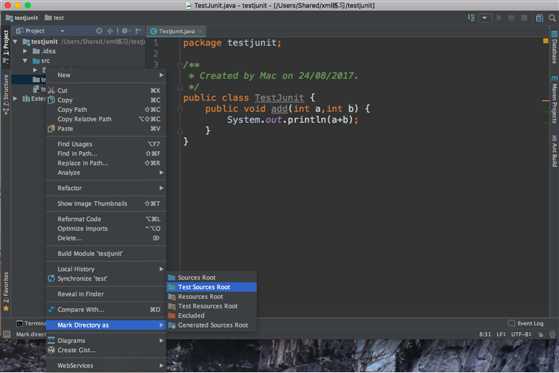Choose Optimize Imports from the context menu

pyautogui.click(x=107, y=229)
